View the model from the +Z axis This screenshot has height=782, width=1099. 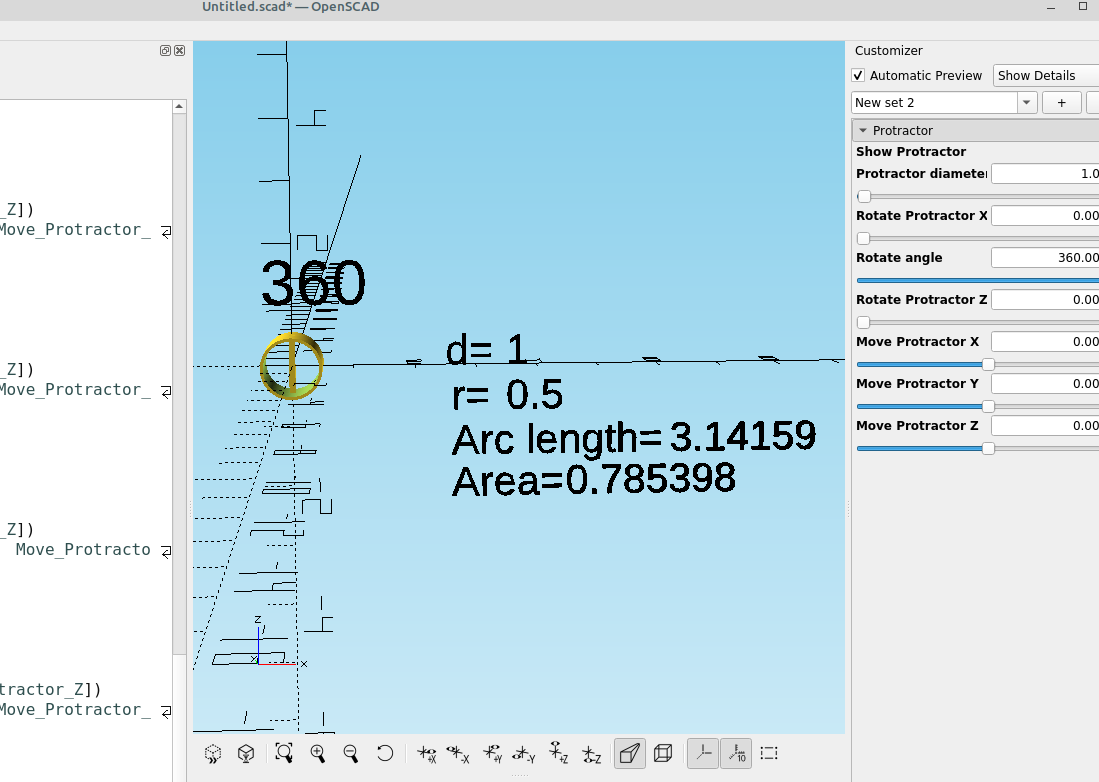pyautogui.click(x=557, y=753)
